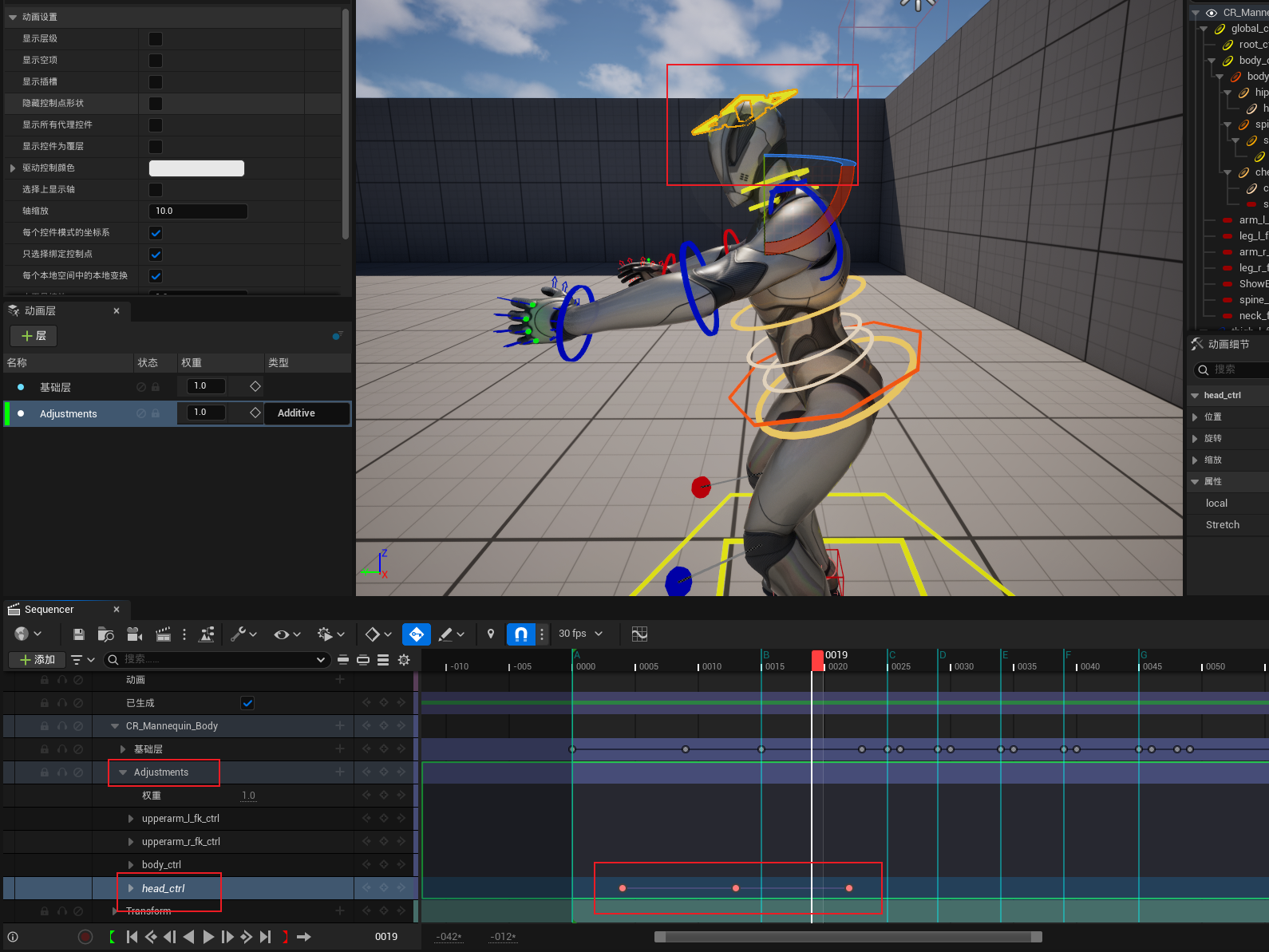Step forward one frame
Viewport: 1269px width, 952px height.
(x=227, y=937)
